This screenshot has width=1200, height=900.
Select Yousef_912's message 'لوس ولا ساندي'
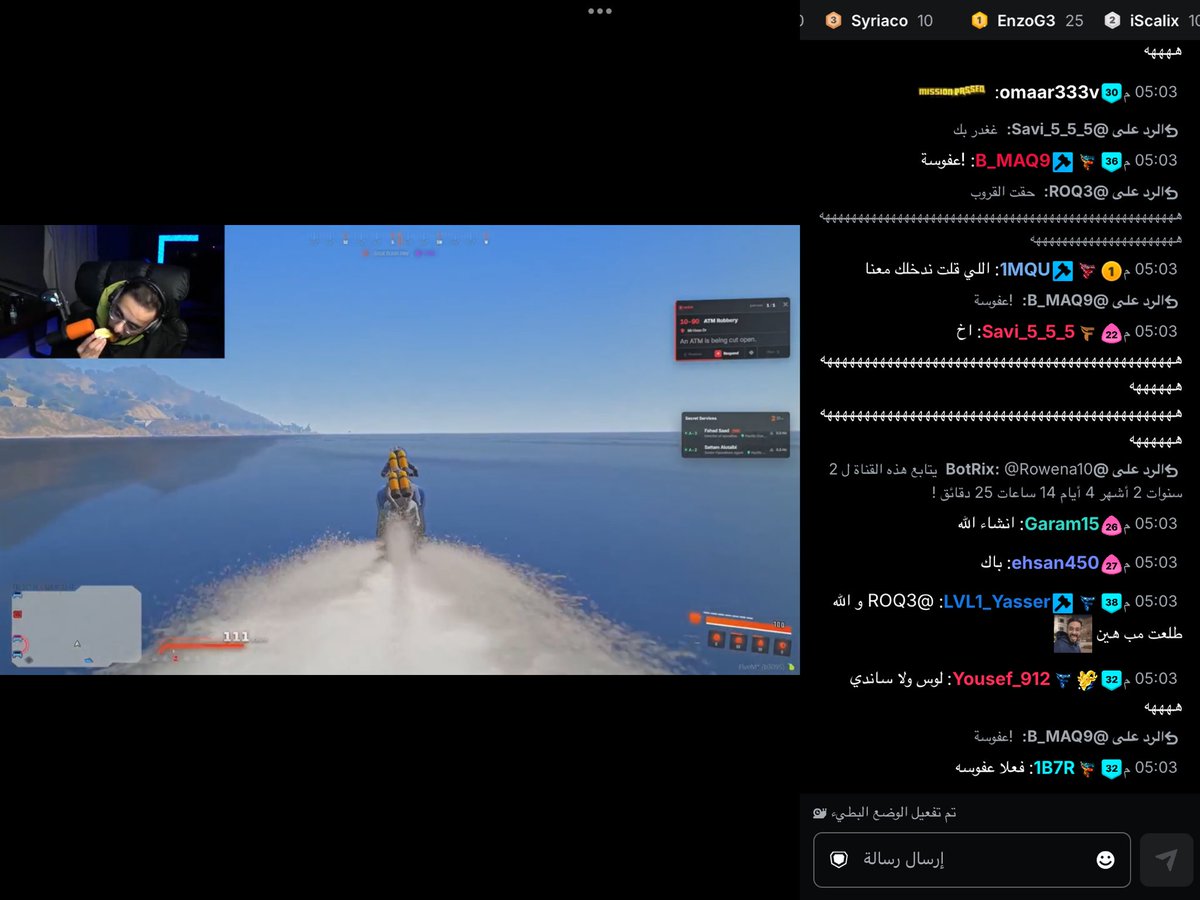pyautogui.click(x=895, y=679)
